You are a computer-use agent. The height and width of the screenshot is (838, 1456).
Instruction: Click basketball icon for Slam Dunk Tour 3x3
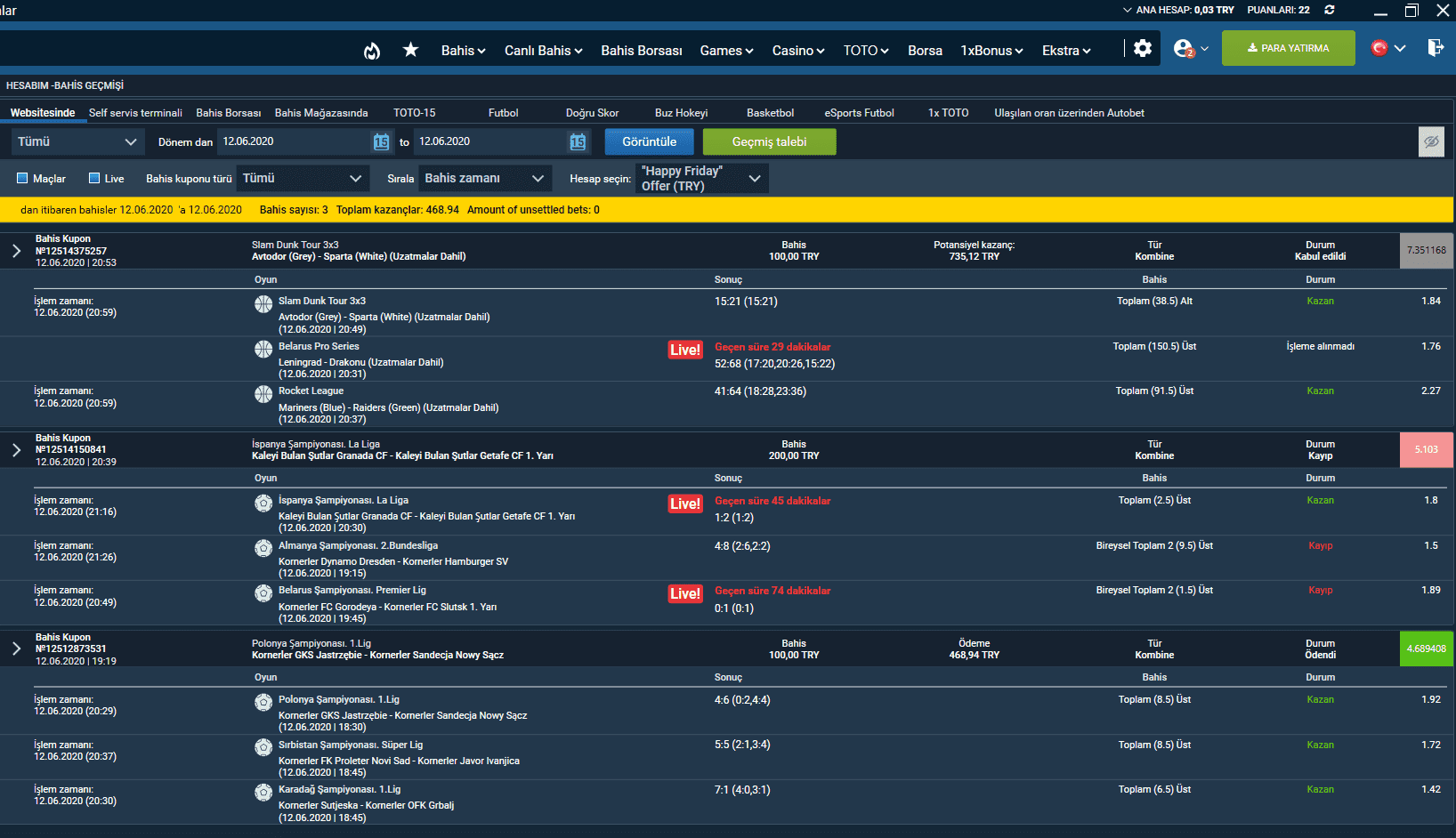tap(263, 303)
